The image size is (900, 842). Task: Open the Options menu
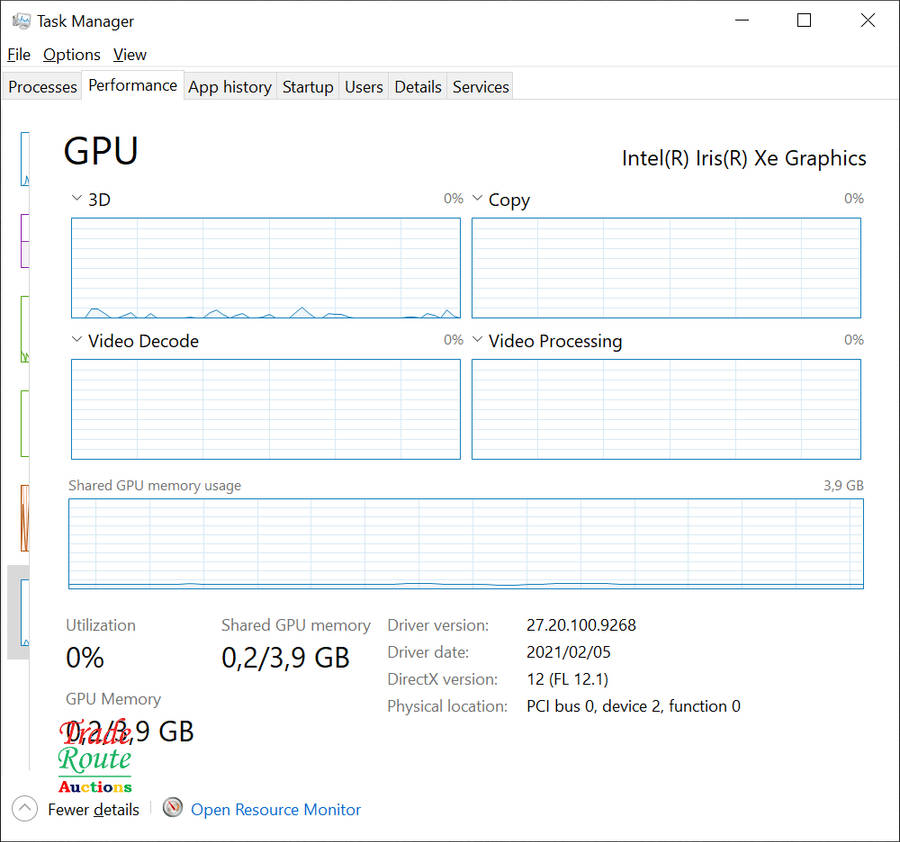[72, 55]
